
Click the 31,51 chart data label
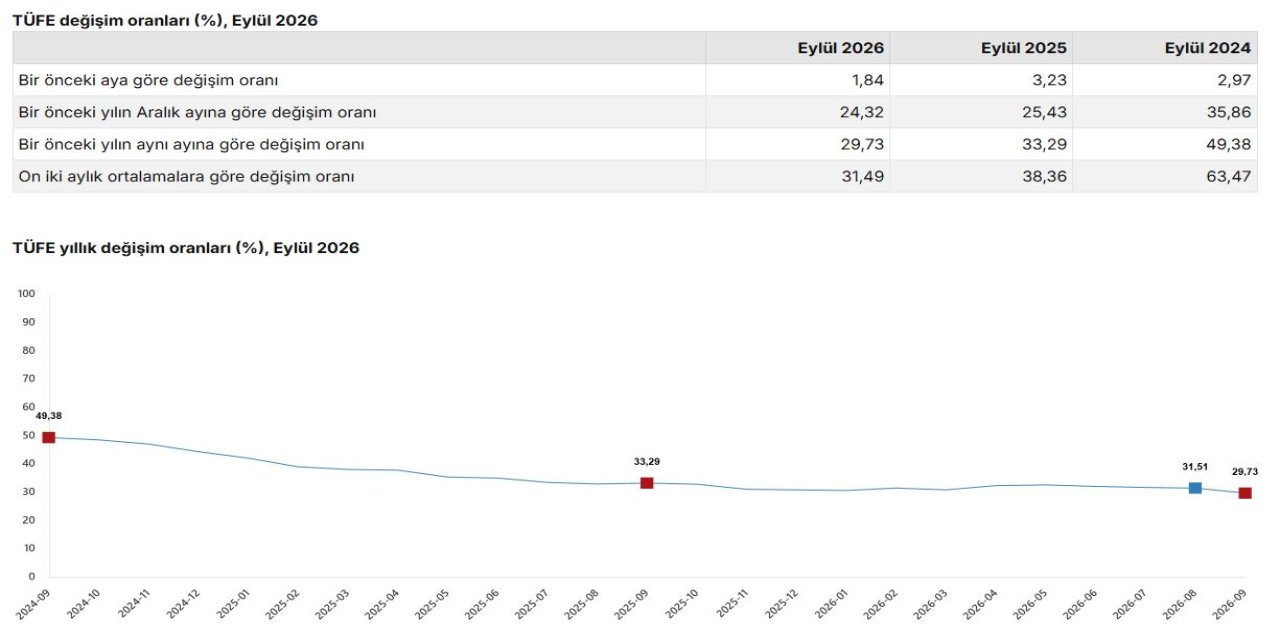click(1195, 467)
